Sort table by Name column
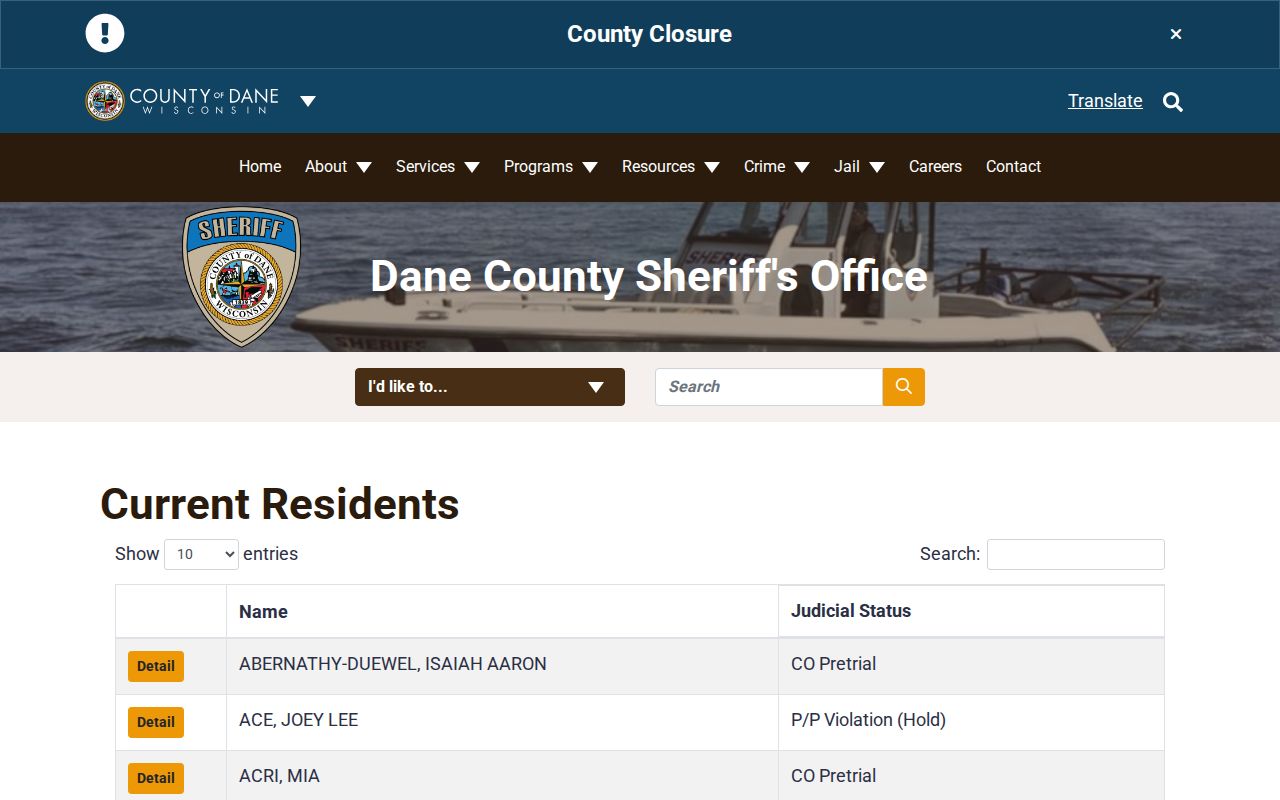 pyautogui.click(x=502, y=612)
